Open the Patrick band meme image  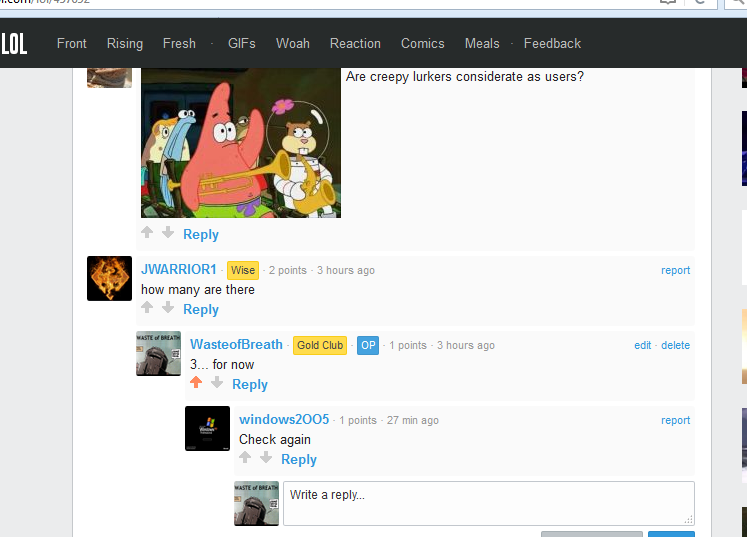tap(241, 142)
